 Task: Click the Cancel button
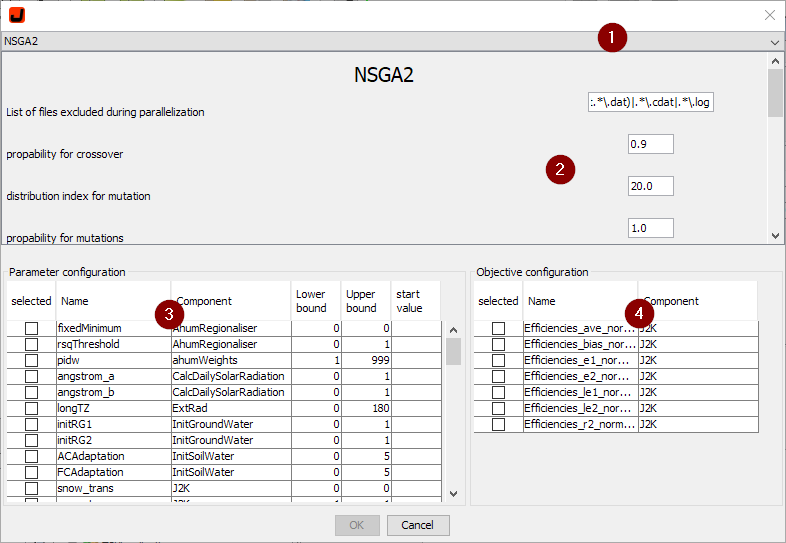(x=418, y=525)
